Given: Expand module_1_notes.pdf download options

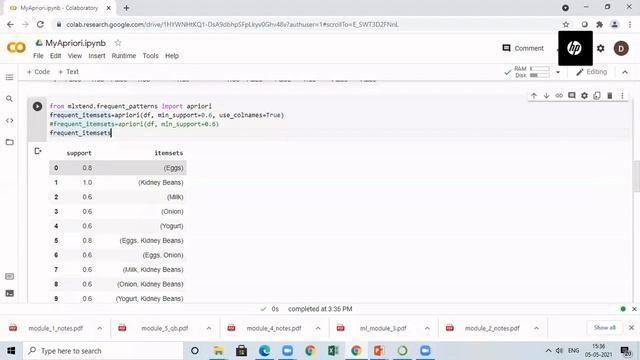Looking at the screenshot, I should [x=100, y=328].
